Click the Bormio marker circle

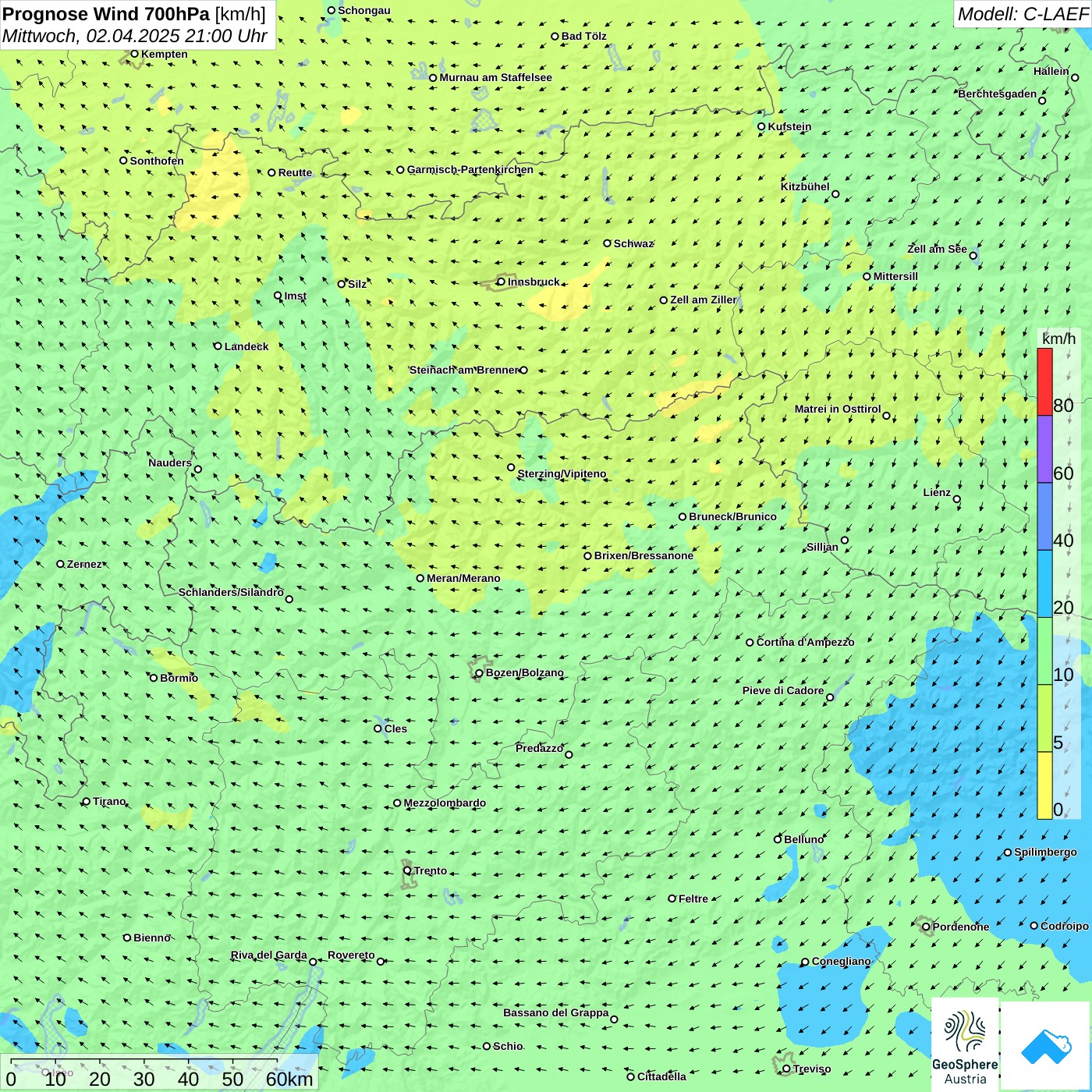[154, 678]
